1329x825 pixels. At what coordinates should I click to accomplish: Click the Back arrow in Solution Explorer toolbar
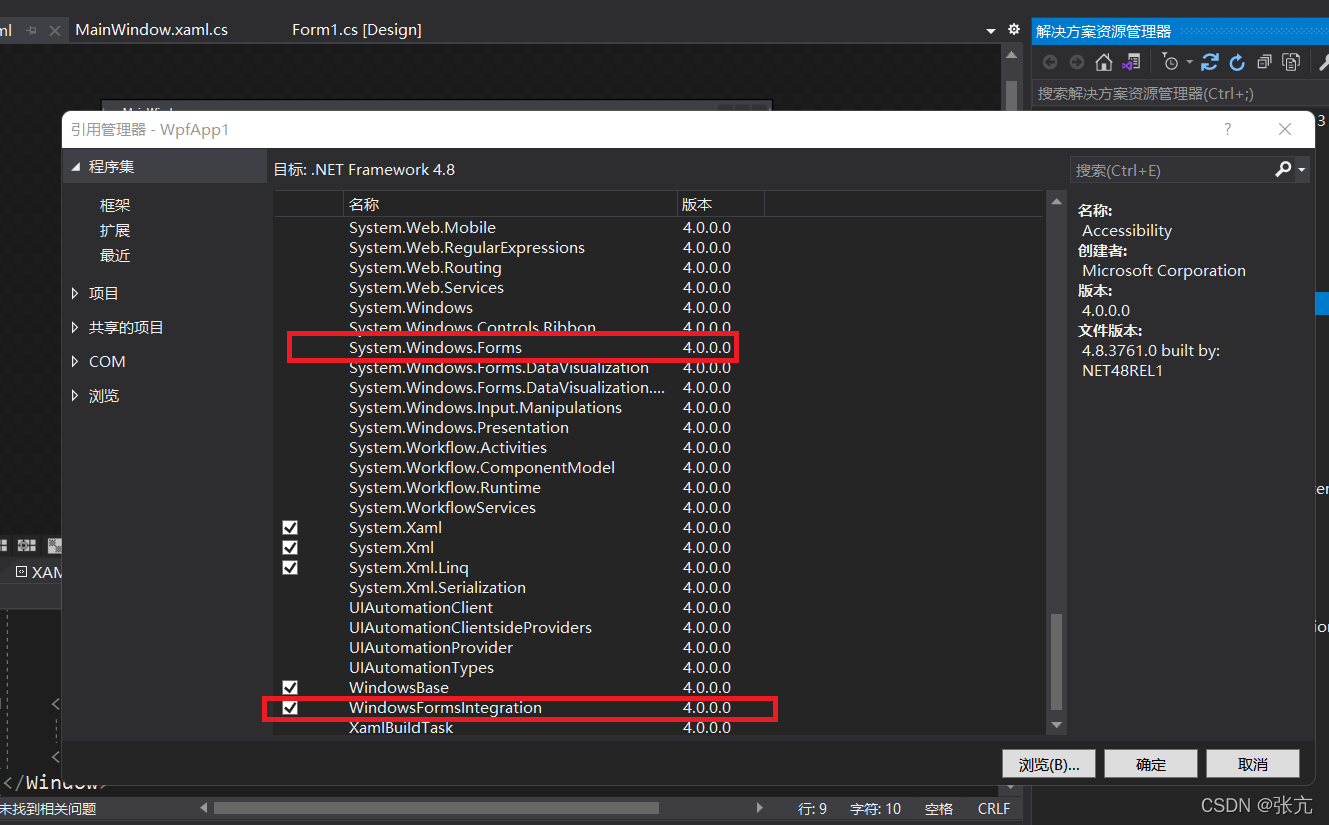[x=1050, y=62]
